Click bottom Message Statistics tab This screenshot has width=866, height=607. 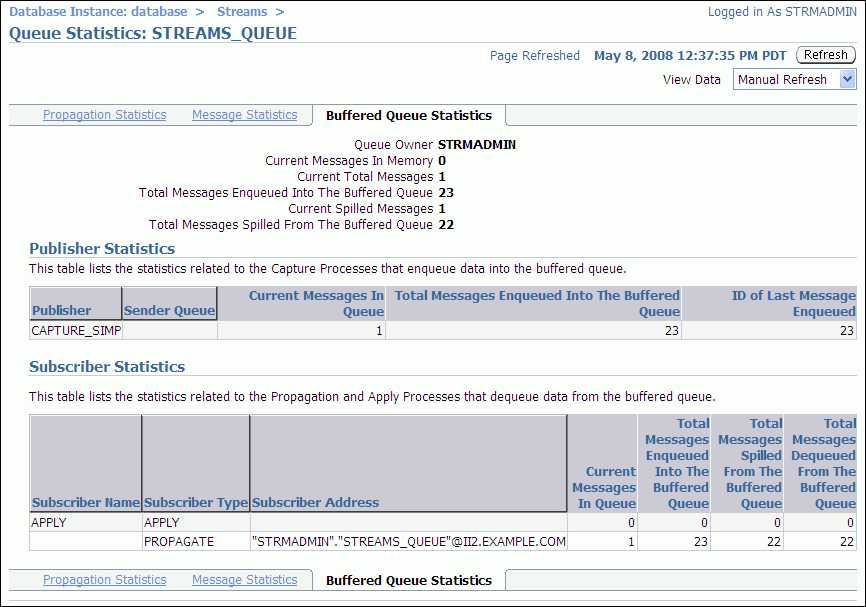[244, 579]
